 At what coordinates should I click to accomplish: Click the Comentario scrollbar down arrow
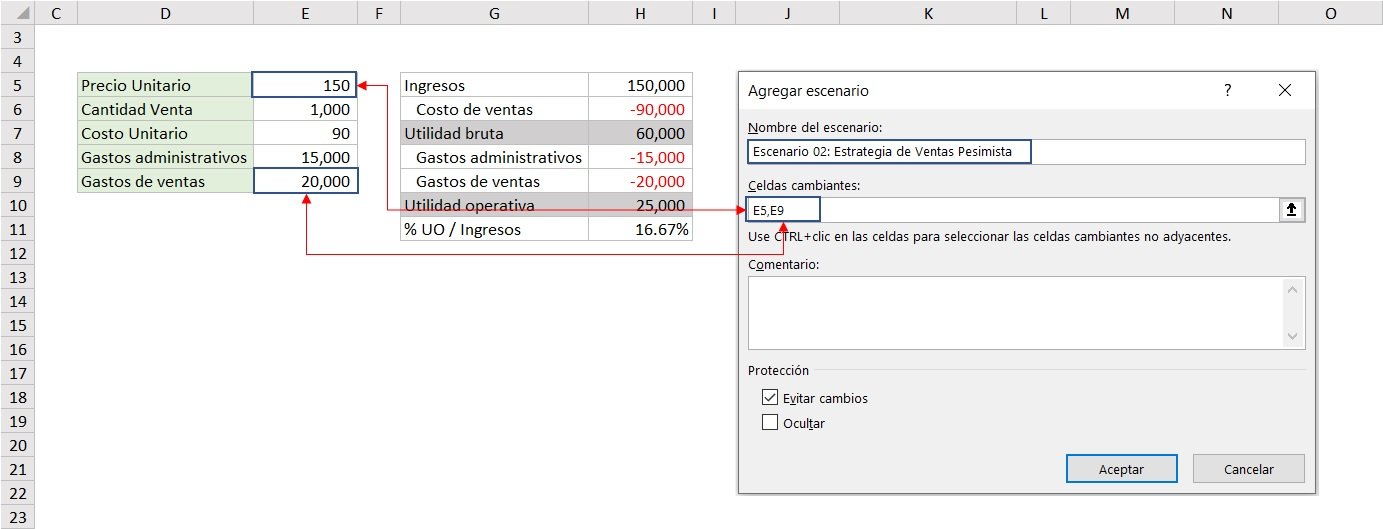pyautogui.click(x=1294, y=337)
